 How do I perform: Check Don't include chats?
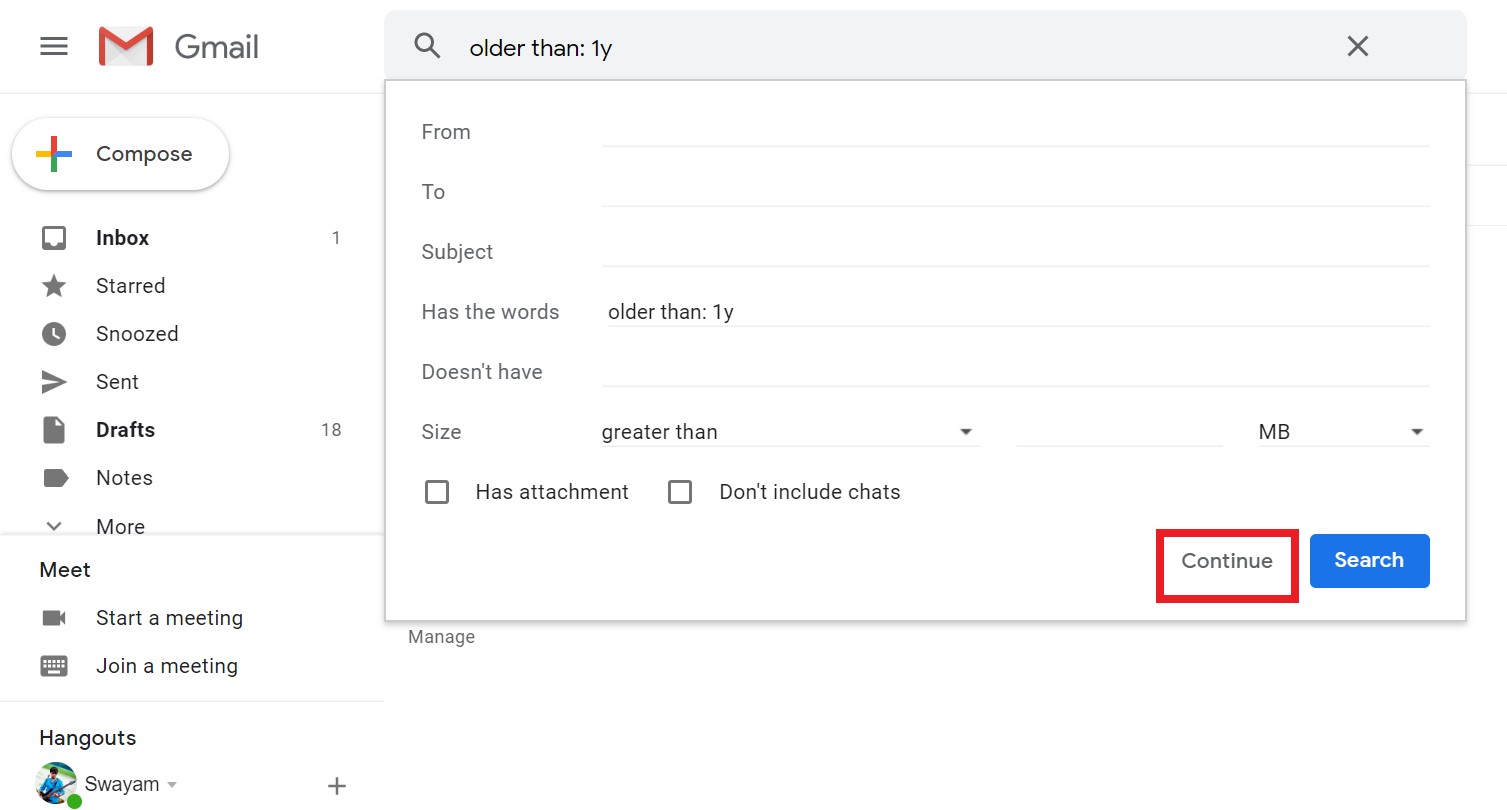click(680, 491)
